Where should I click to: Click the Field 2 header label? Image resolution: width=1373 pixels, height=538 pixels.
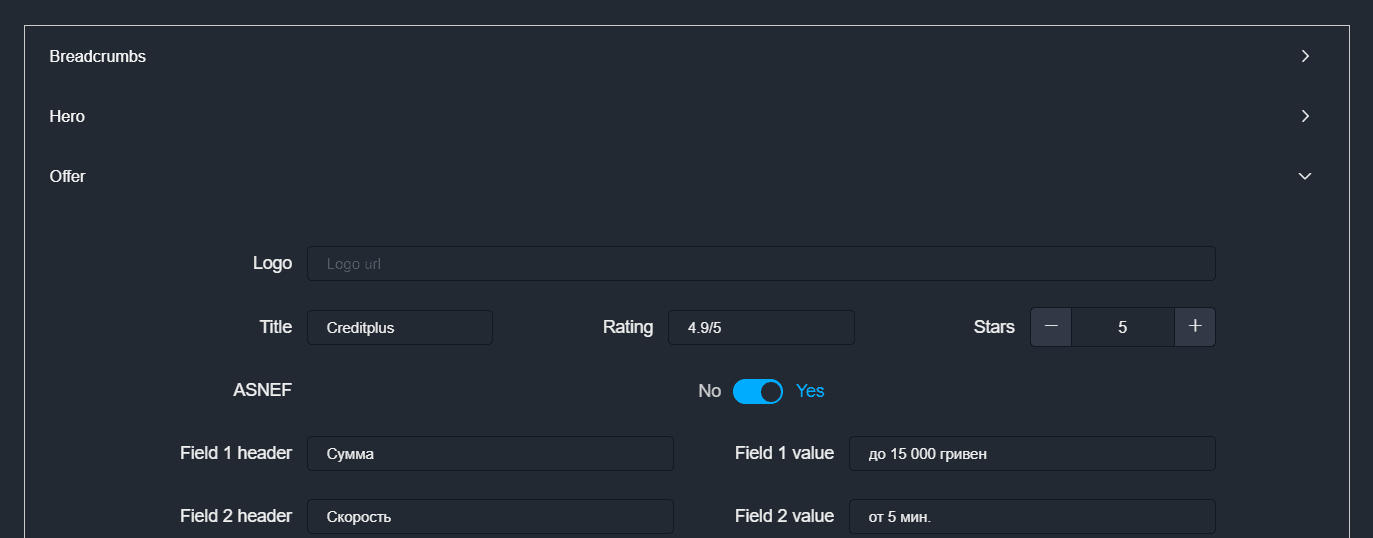(x=236, y=516)
